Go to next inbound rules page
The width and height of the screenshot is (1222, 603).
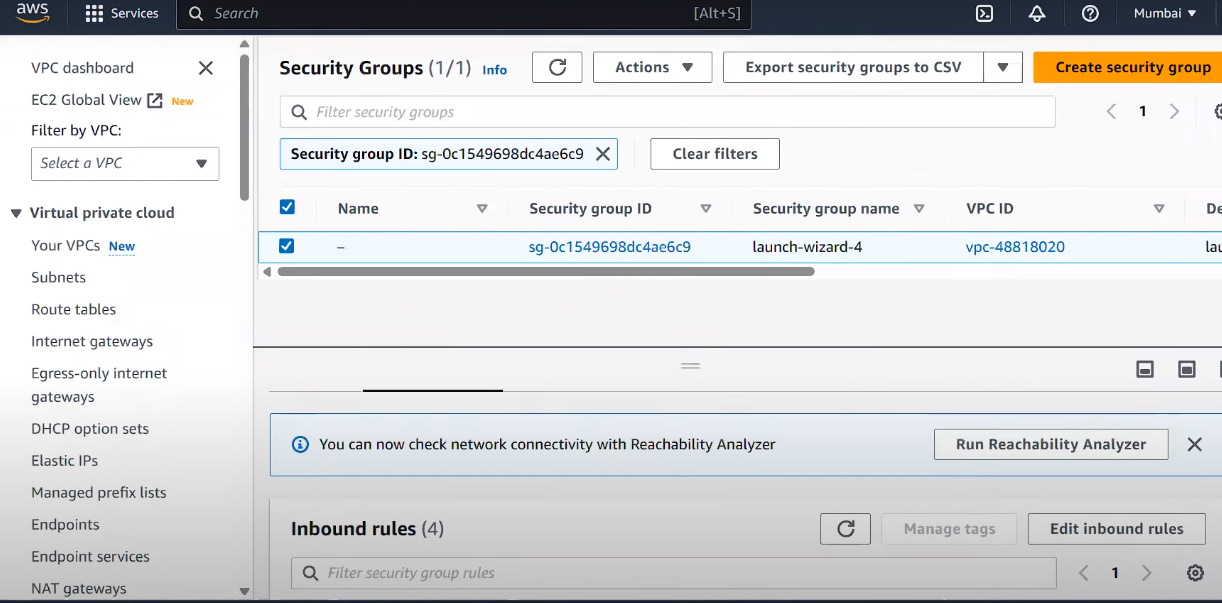(1147, 573)
